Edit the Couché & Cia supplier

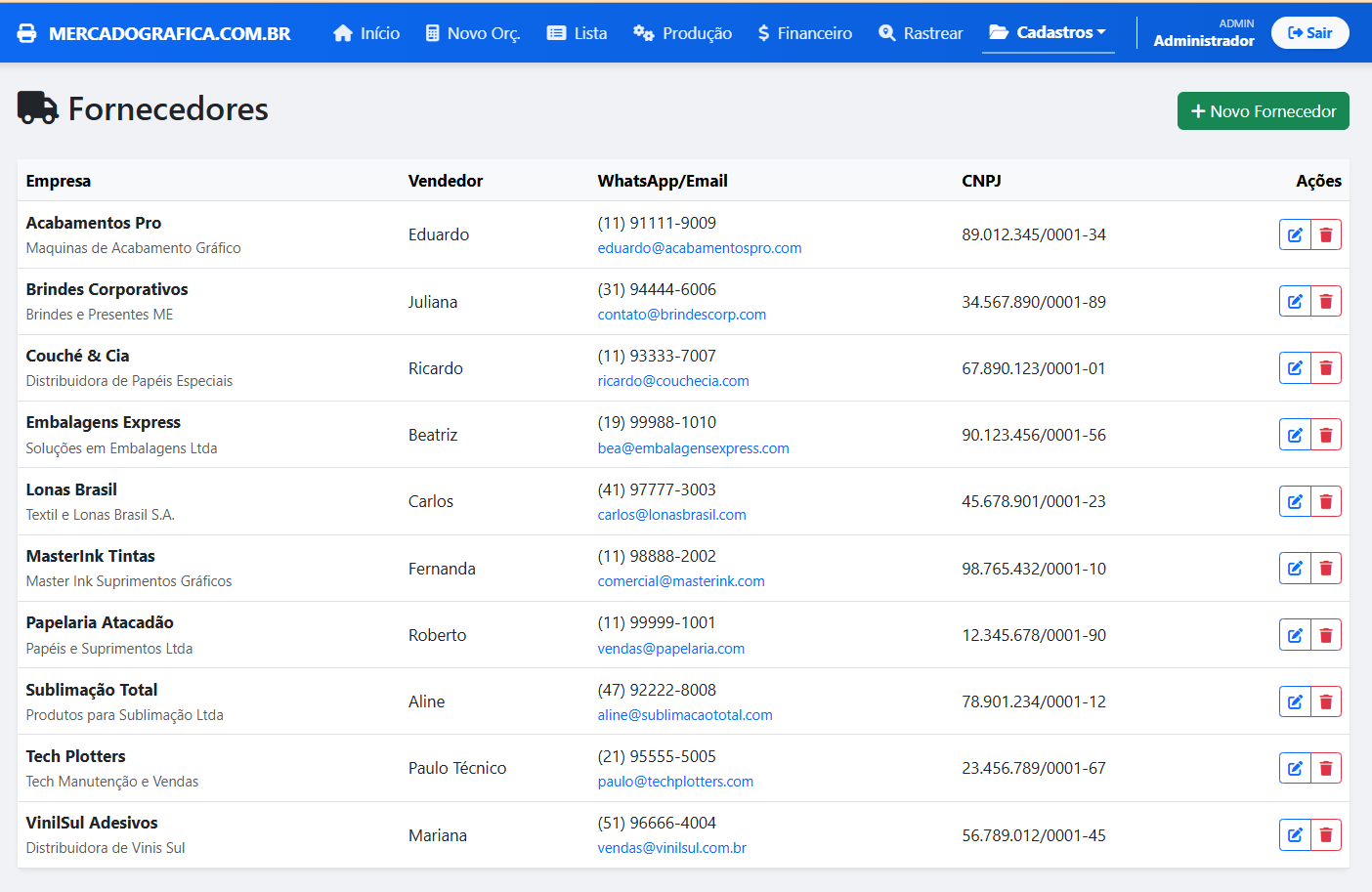(1295, 368)
